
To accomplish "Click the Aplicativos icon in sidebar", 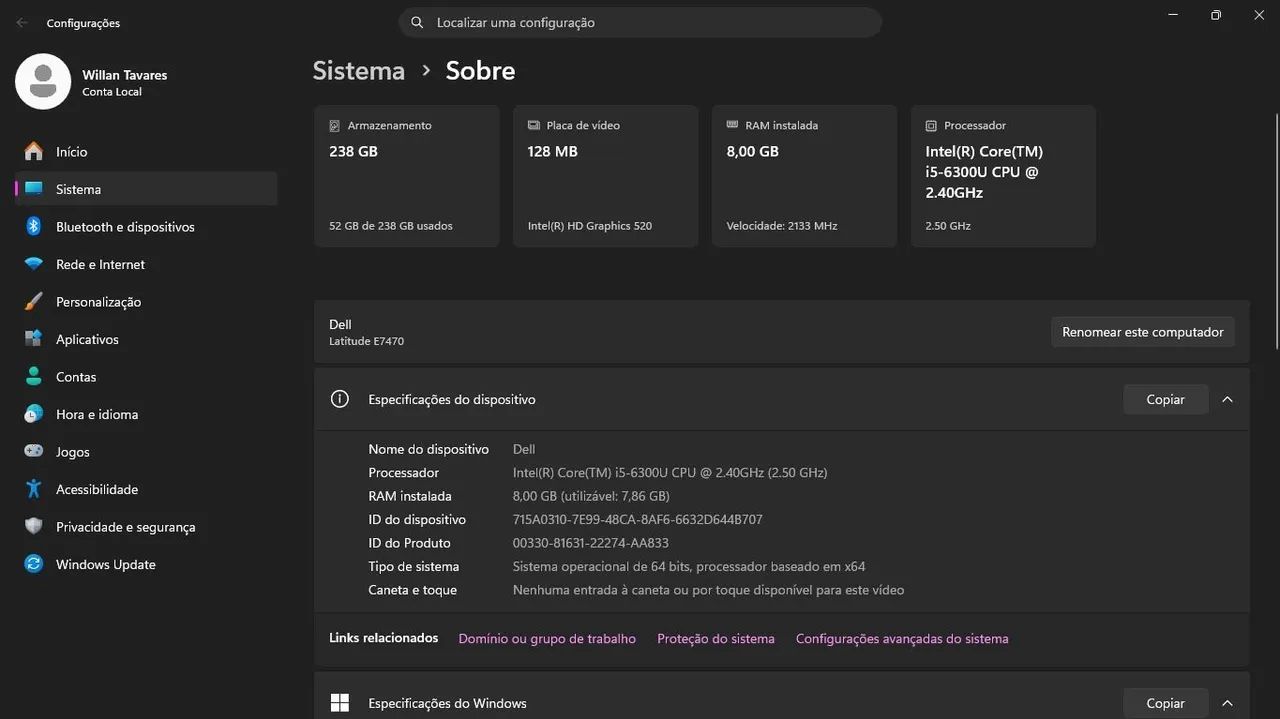I will [x=34, y=339].
